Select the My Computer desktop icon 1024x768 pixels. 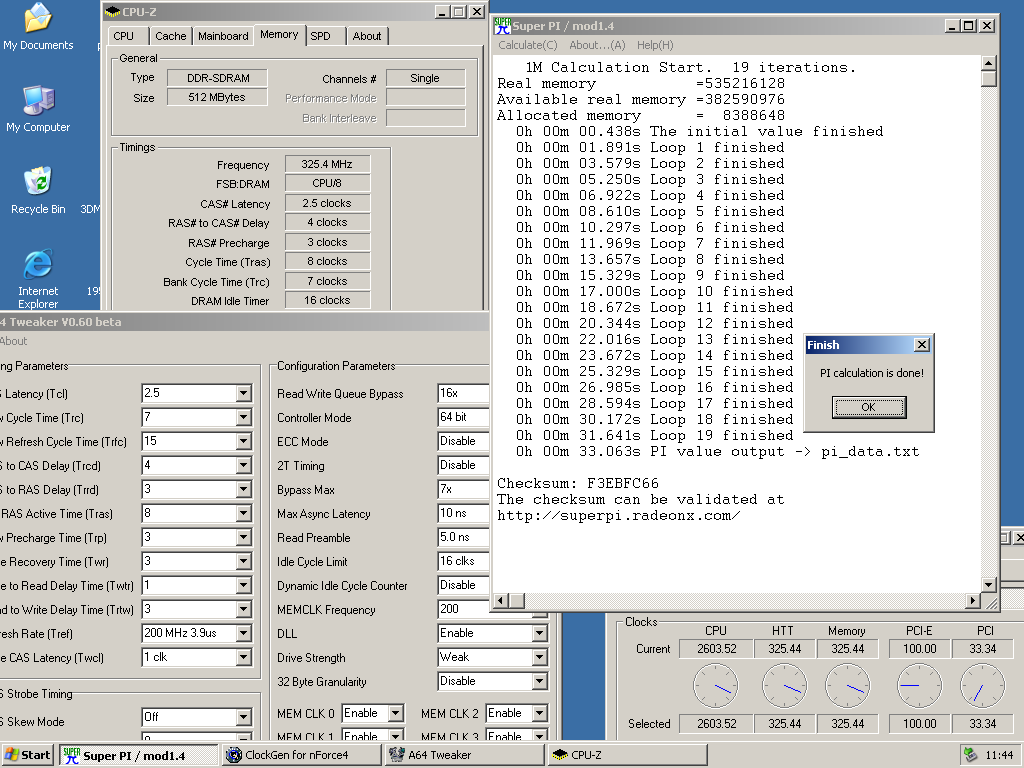coord(38,108)
